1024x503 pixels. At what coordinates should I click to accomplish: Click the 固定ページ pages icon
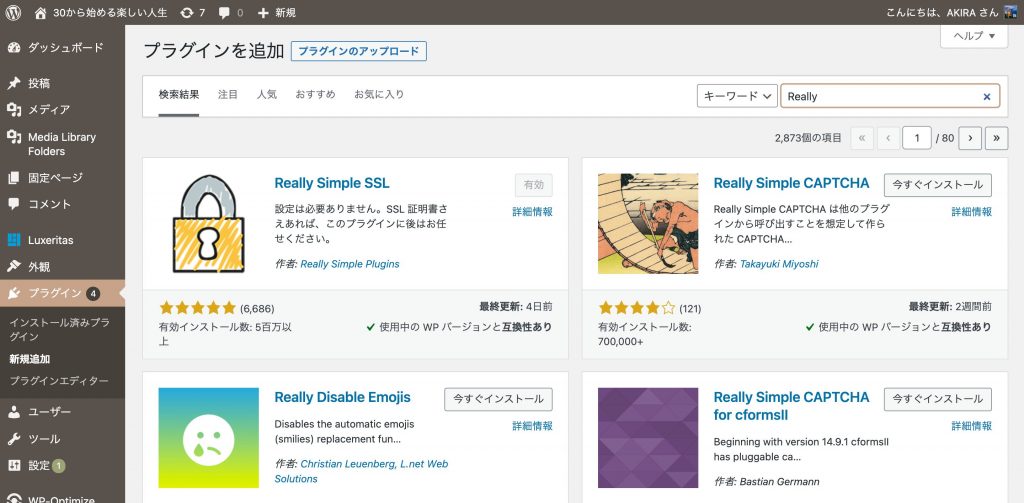pos(14,178)
